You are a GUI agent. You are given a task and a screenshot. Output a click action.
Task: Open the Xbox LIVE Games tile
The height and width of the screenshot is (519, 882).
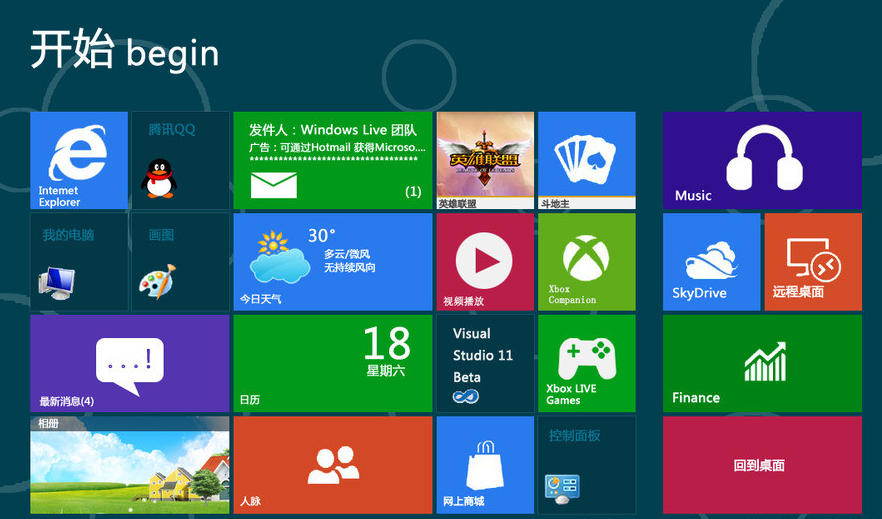[x=586, y=363]
